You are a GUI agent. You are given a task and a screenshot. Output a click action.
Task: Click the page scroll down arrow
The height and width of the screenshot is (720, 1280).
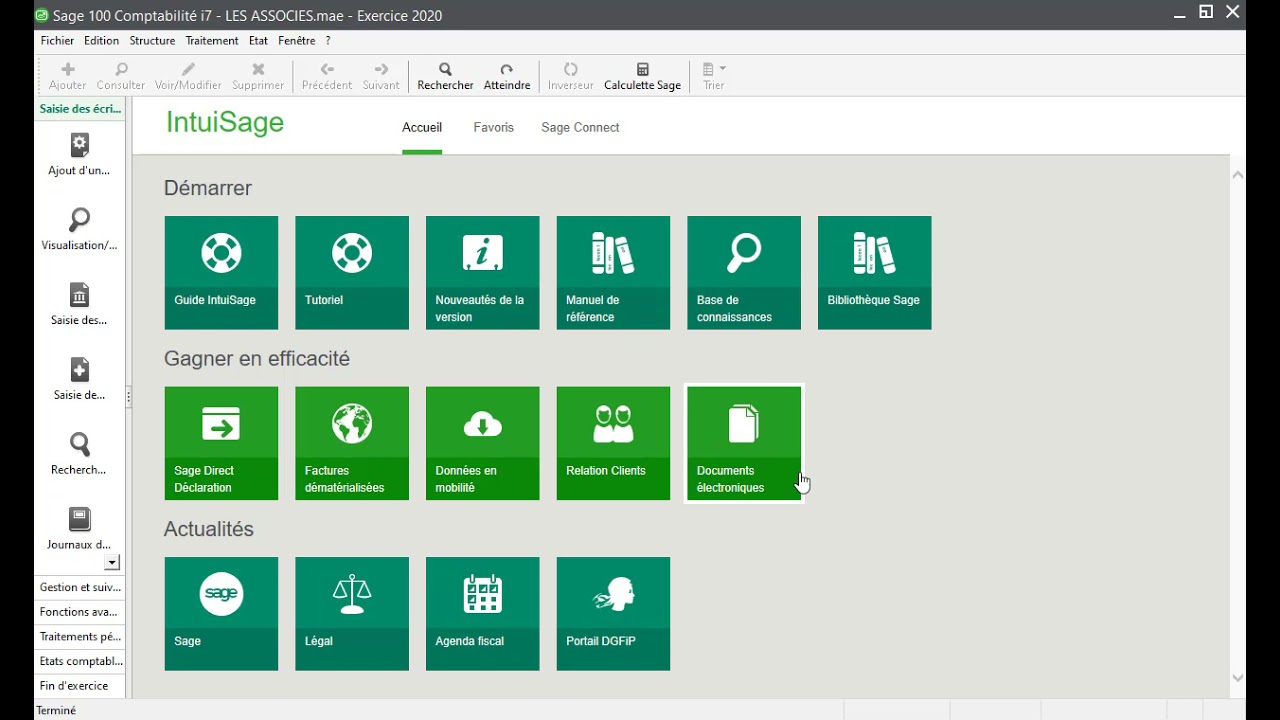pos(1238,677)
